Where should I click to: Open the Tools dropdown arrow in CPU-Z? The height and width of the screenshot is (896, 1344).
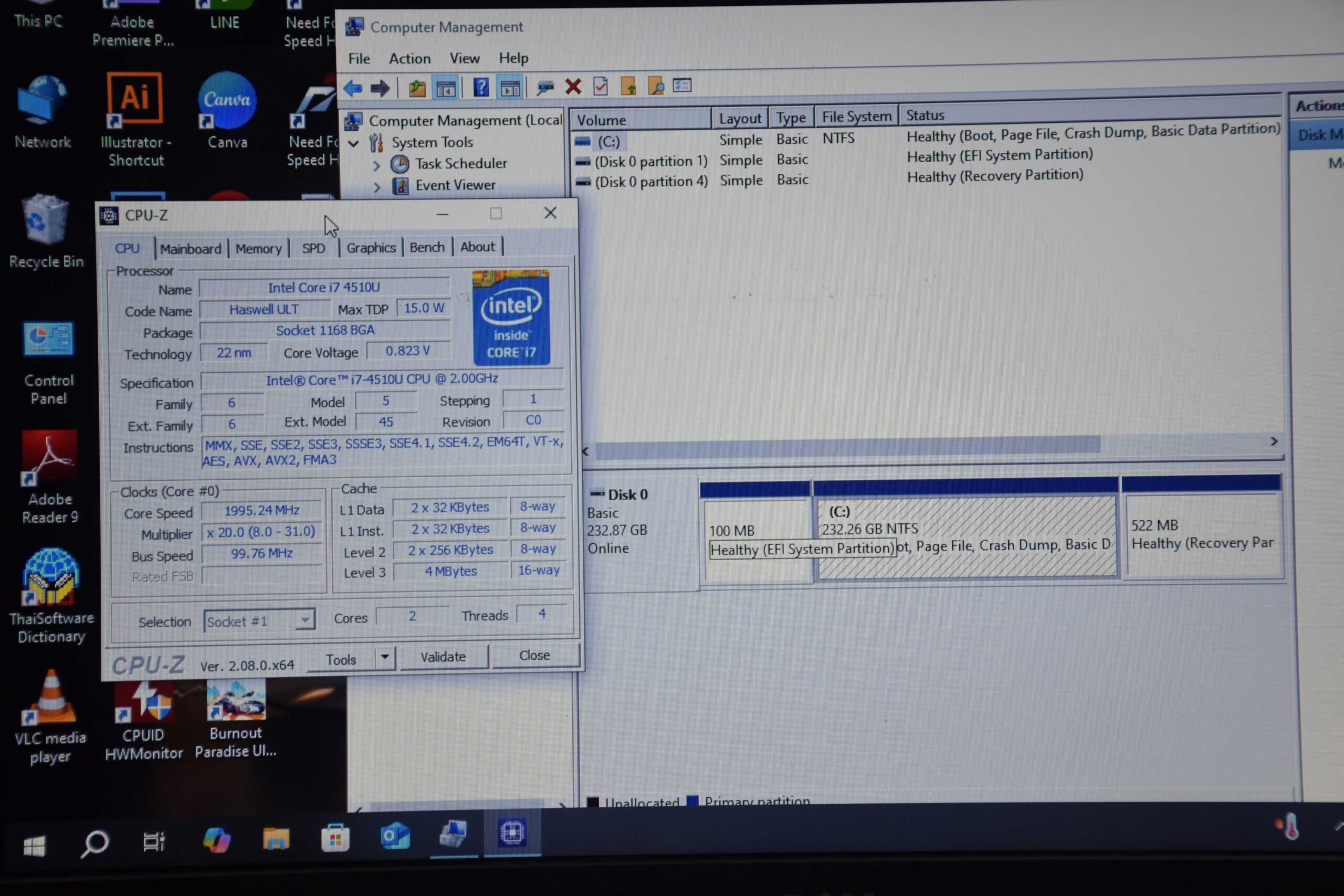(x=385, y=658)
